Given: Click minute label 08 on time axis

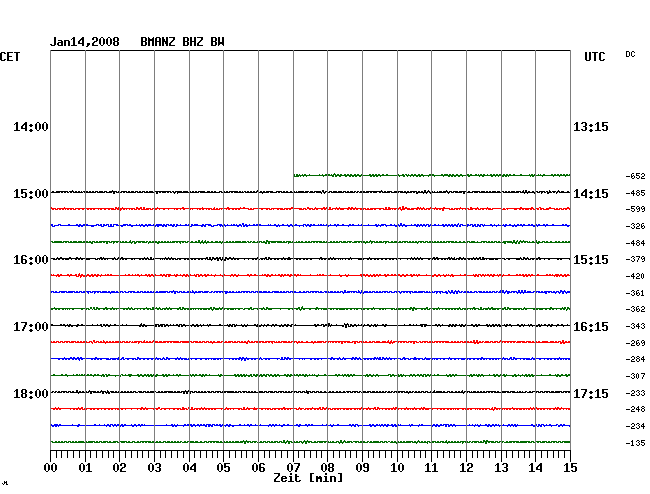Looking at the screenshot, I should pyautogui.click(x=327, y=468).
